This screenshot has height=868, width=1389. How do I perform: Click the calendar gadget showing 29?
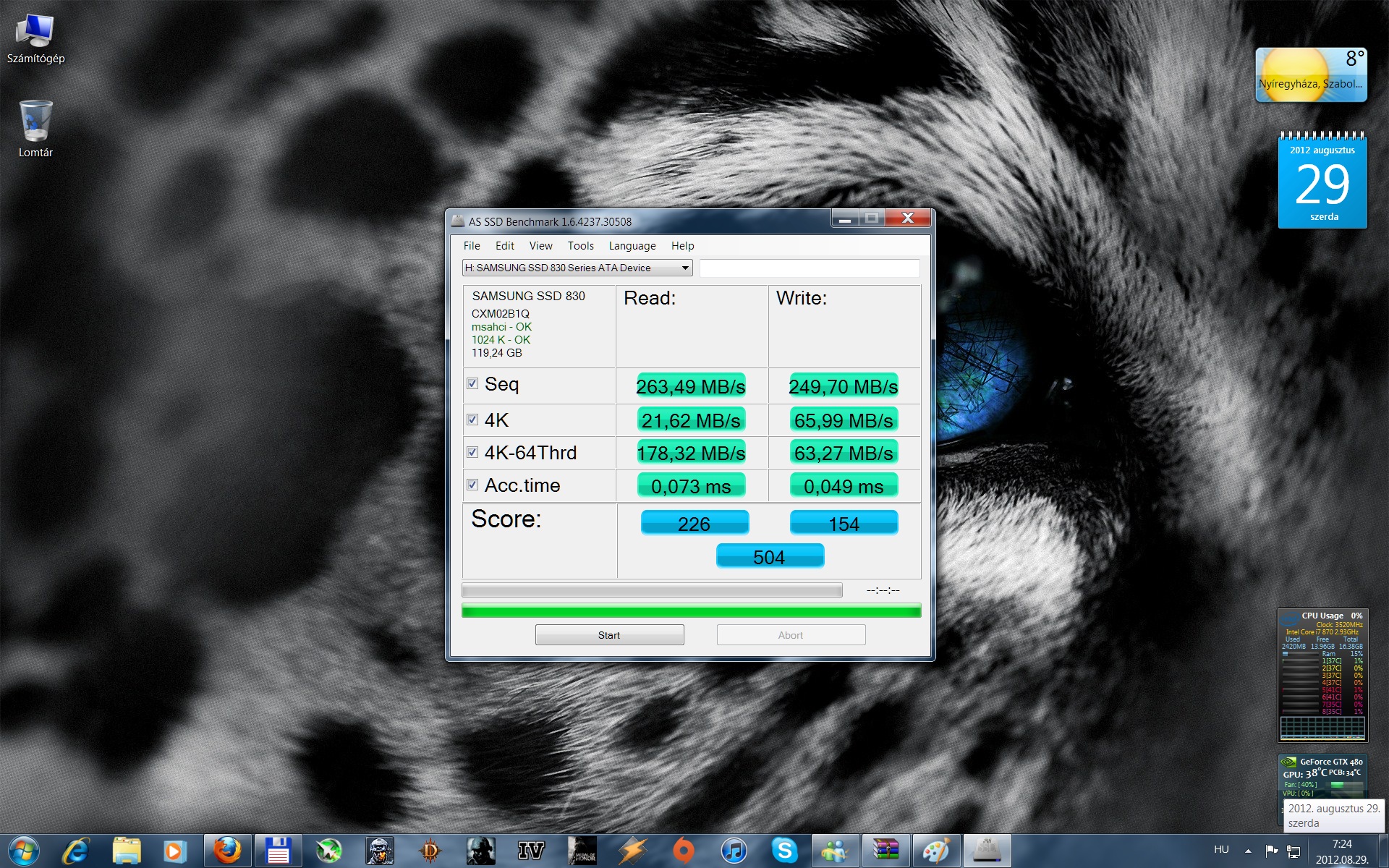point(1322,181)
